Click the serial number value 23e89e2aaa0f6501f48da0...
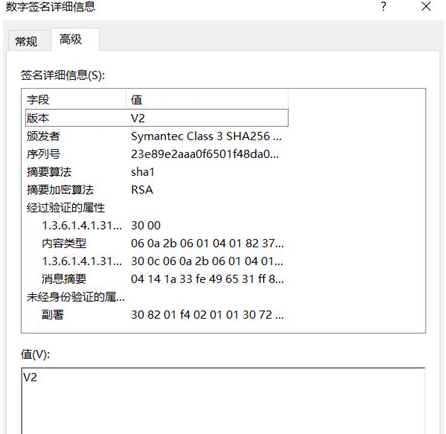446x434 pixels. [x=205, y=154]
